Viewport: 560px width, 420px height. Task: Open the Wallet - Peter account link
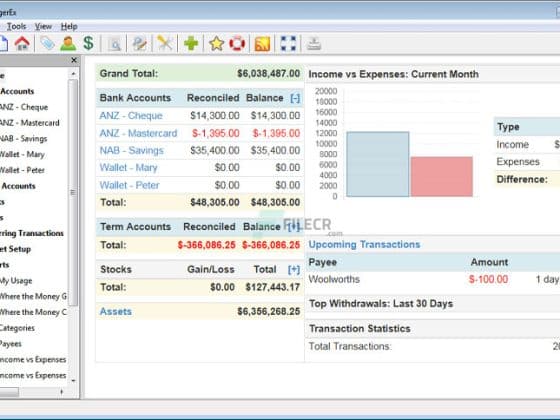[x=129, y=185]
